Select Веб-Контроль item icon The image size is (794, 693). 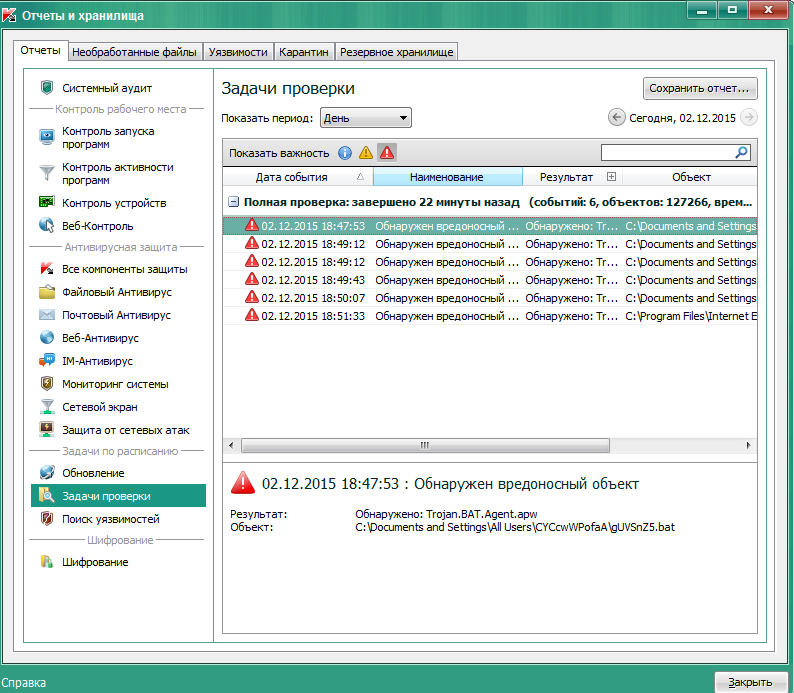[47, 226]
